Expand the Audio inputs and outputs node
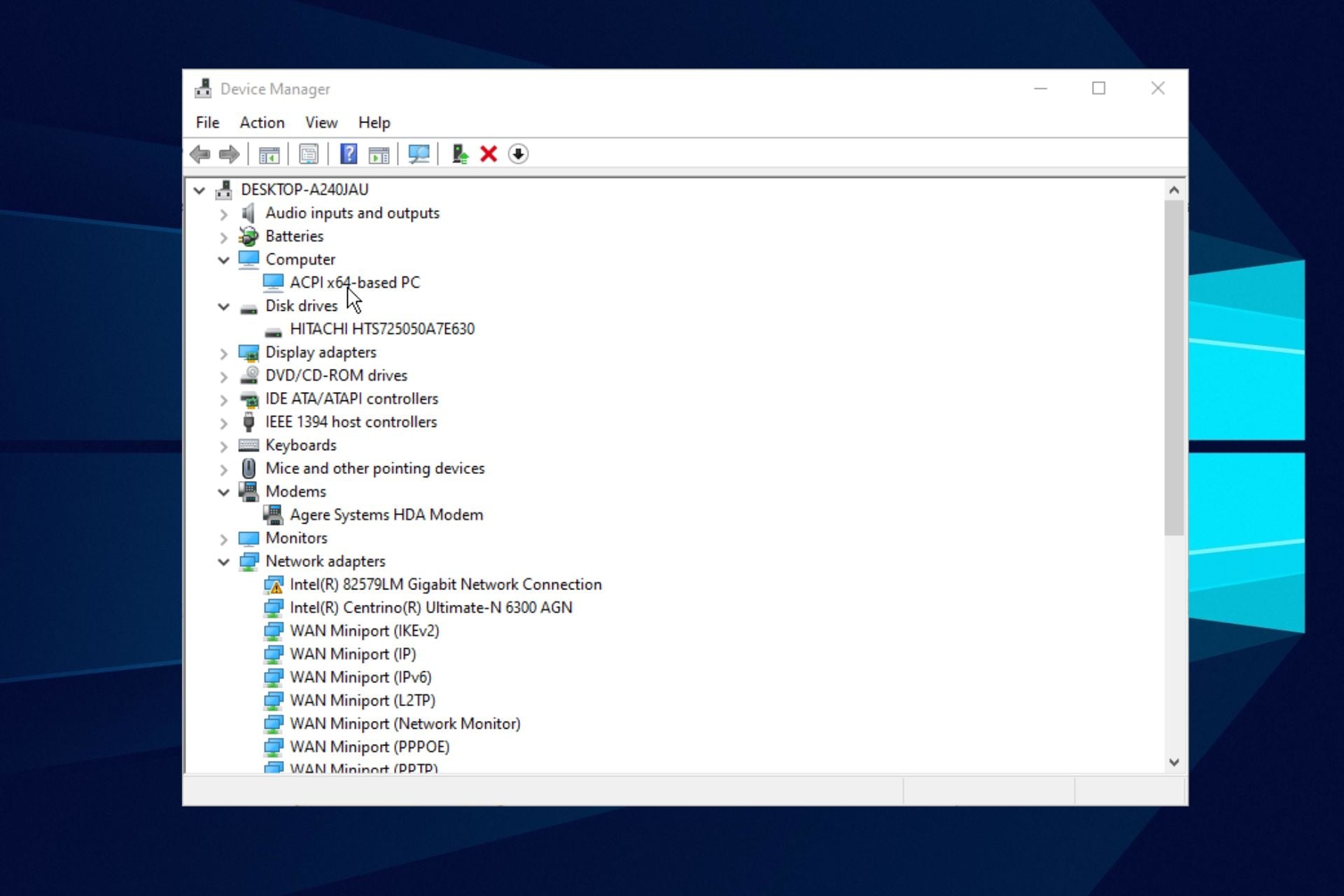Screen dimensions: 1344x896 (x=223, y=213)
